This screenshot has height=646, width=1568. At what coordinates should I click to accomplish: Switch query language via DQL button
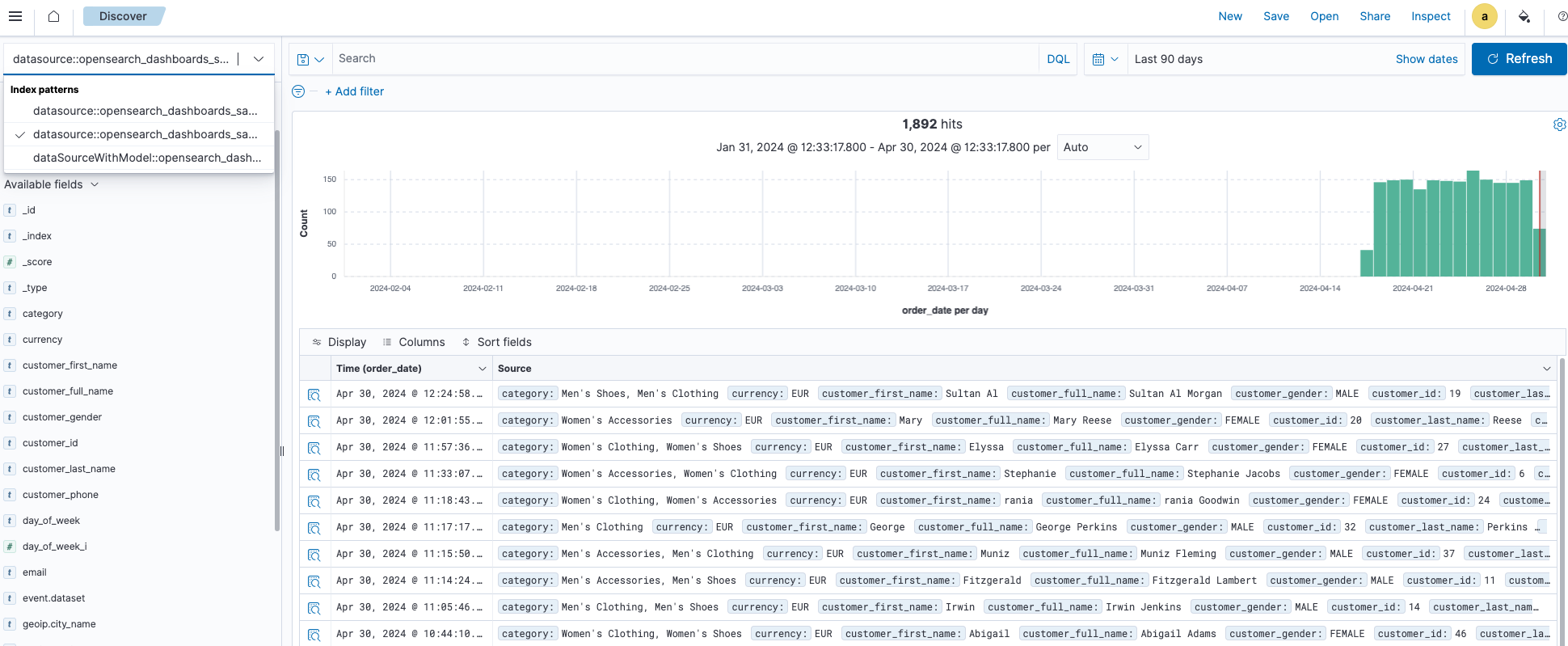(x=1058, y=59)
